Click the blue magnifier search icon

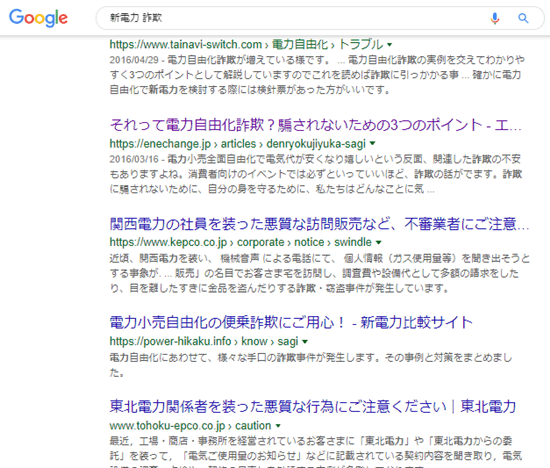523,18
